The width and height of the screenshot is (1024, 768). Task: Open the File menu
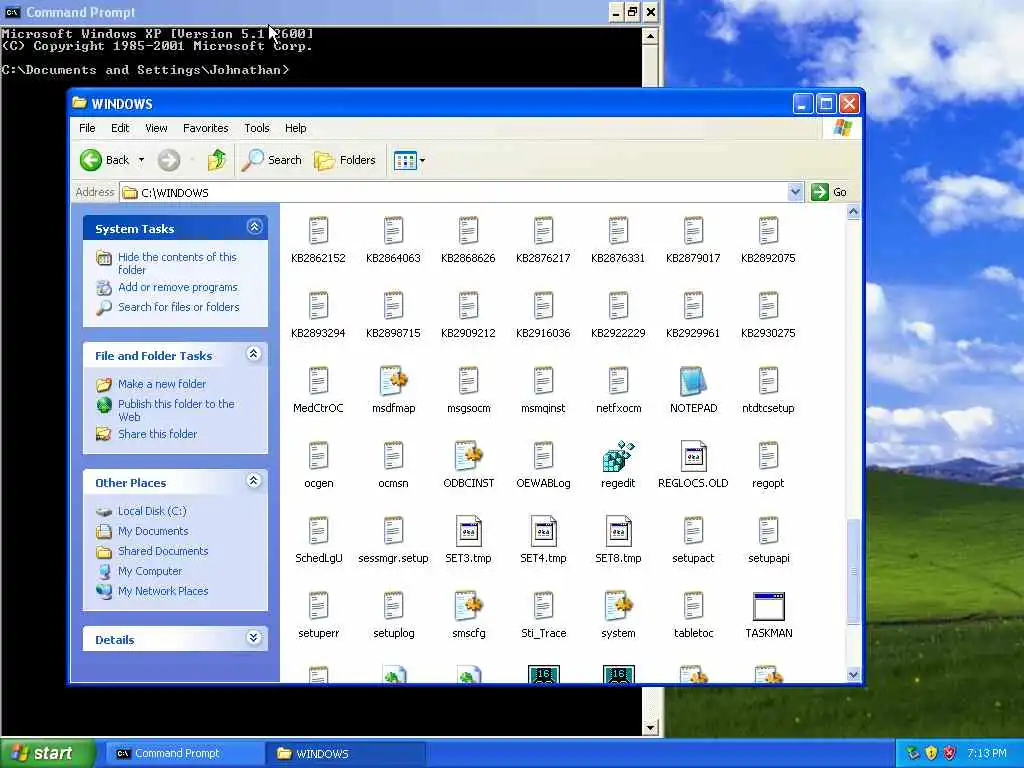(87, 128)
